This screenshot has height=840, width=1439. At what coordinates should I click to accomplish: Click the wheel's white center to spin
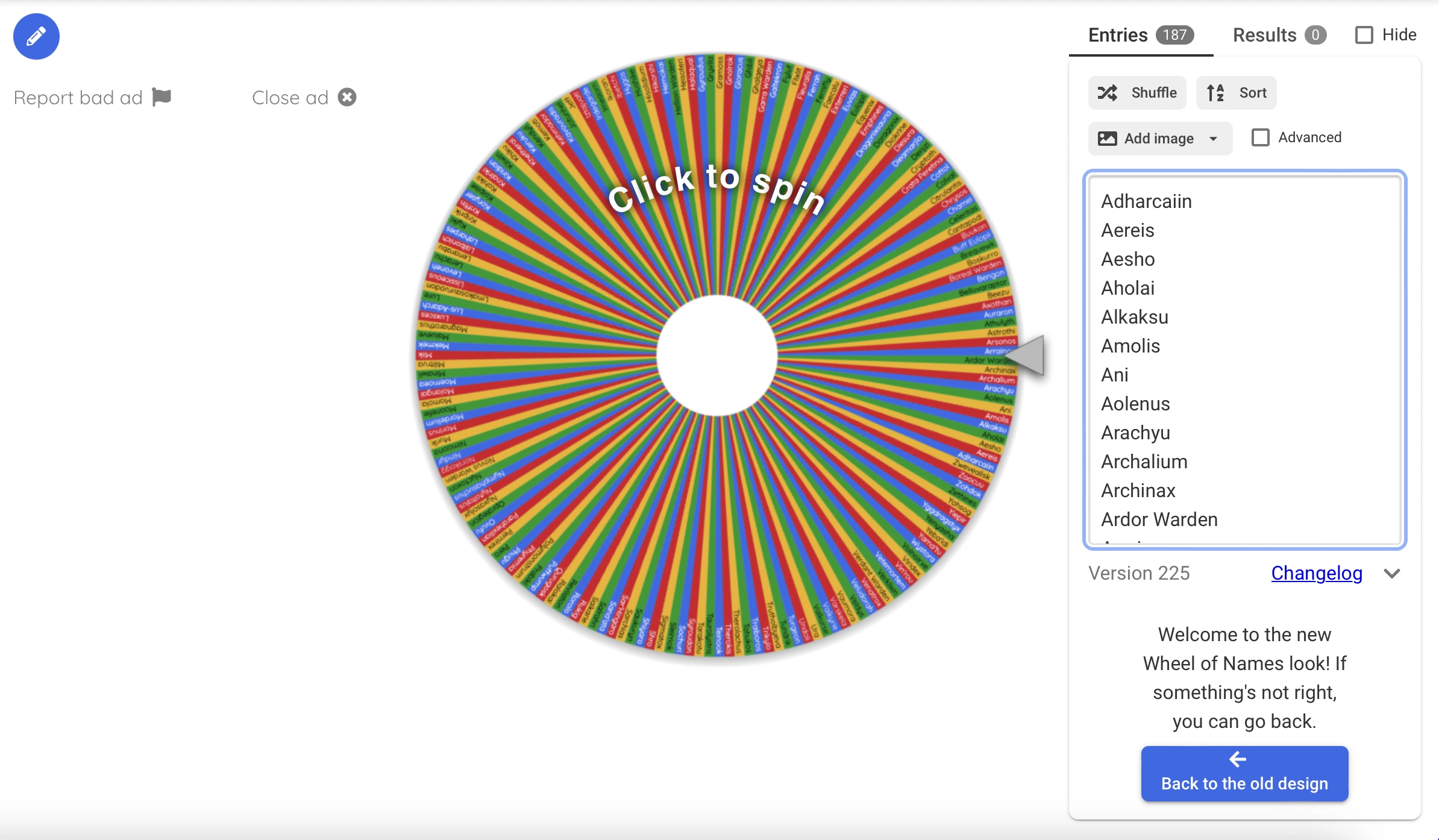pyautogui.click(x=717, y=356)
